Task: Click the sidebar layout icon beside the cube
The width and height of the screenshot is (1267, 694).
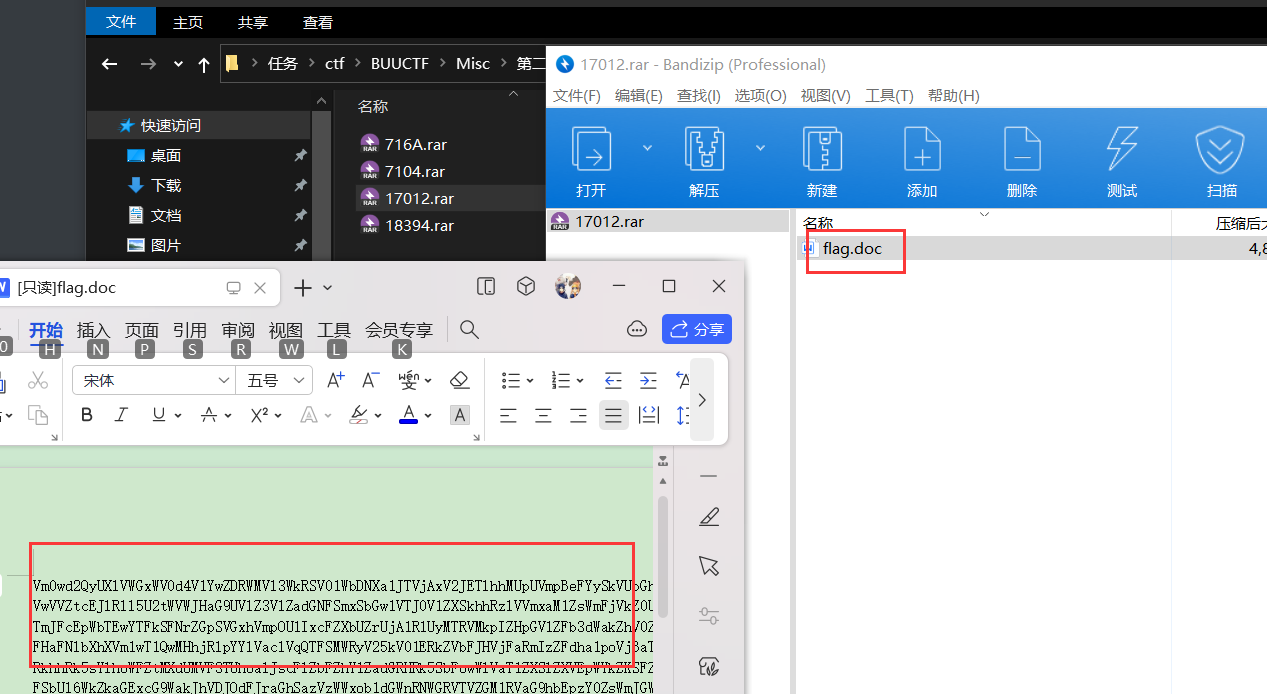Action: [x=486, y=287]
